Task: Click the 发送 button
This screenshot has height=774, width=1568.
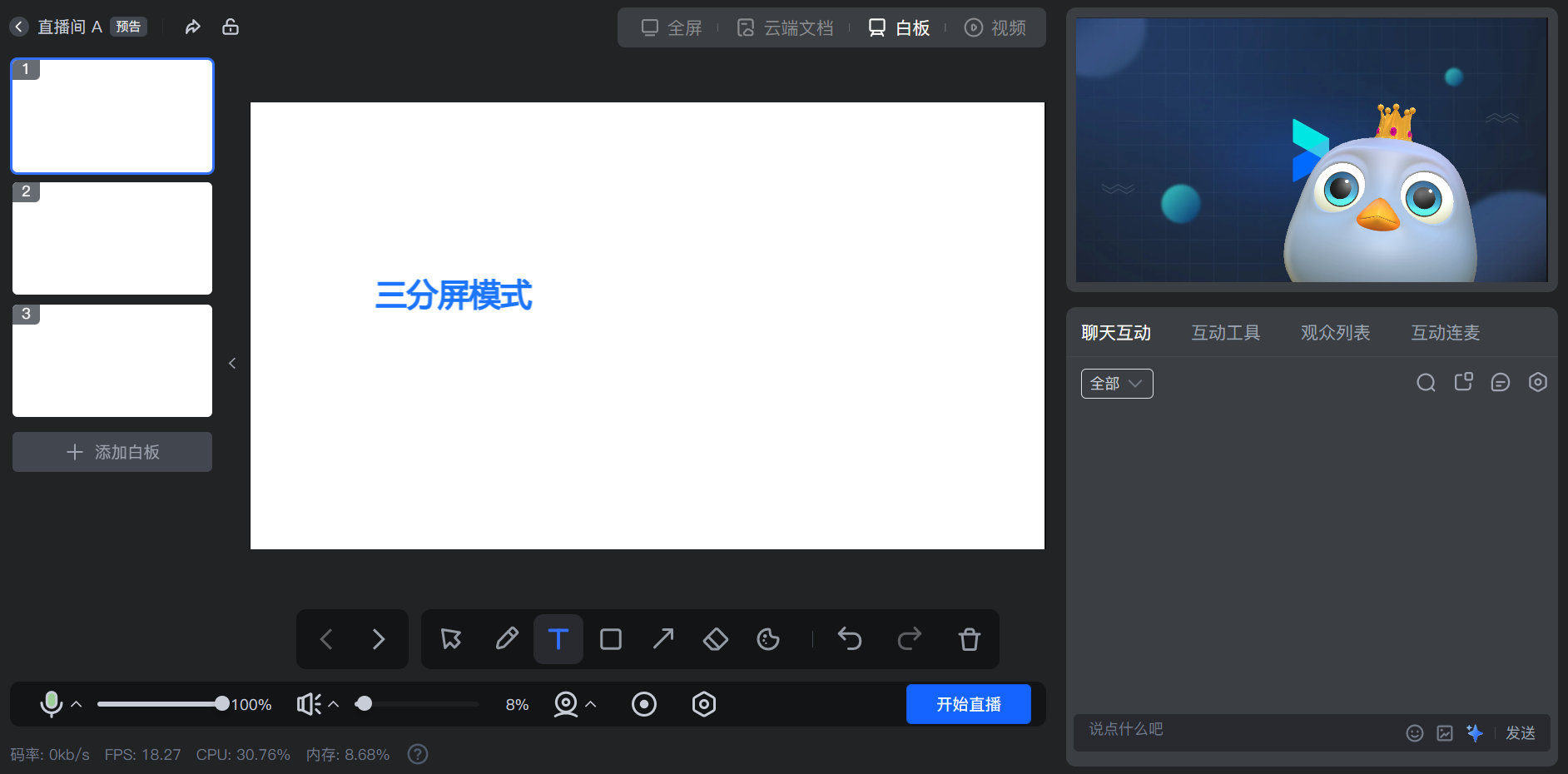Action: (1521, 733)
